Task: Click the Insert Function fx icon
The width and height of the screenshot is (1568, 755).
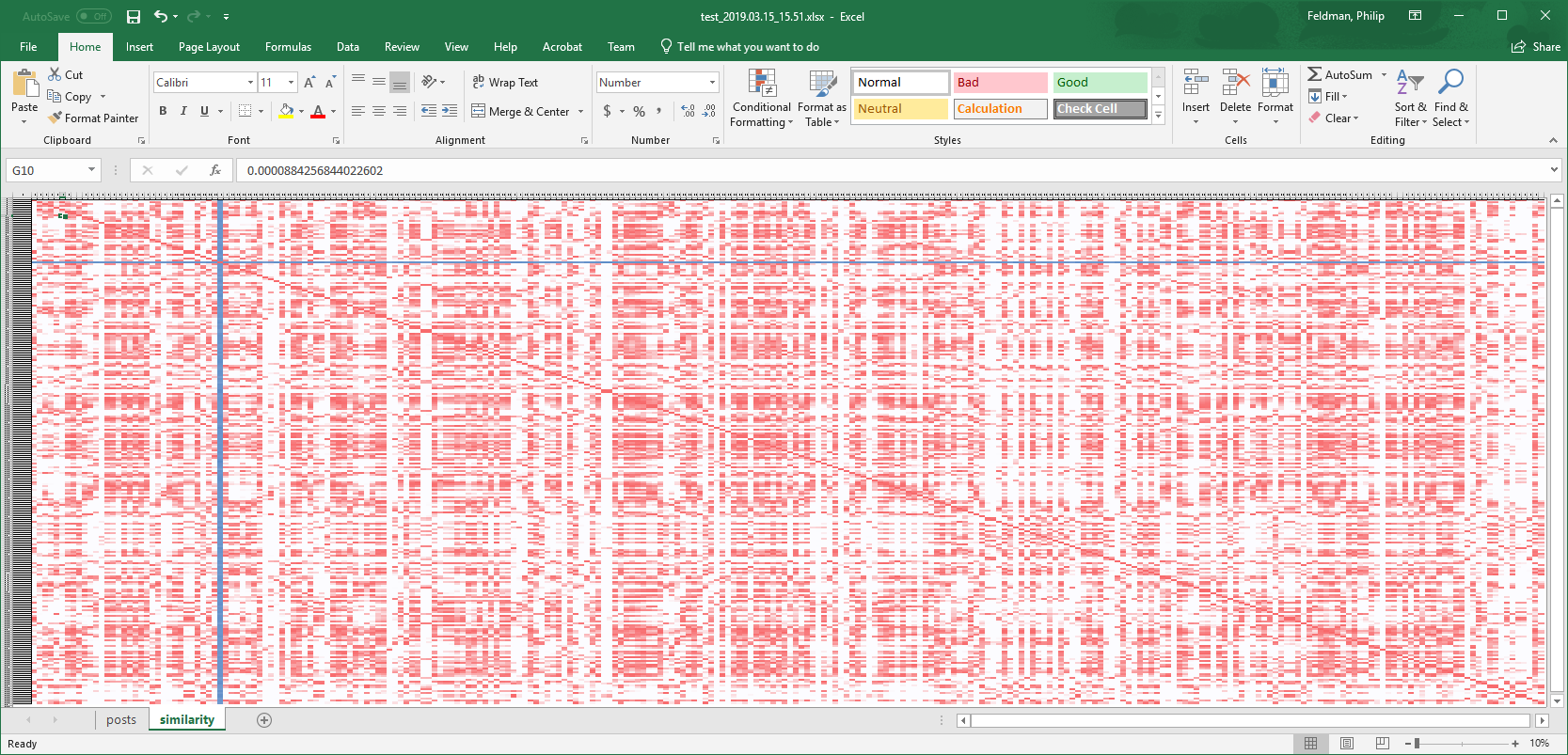Action: pos(215,170)
